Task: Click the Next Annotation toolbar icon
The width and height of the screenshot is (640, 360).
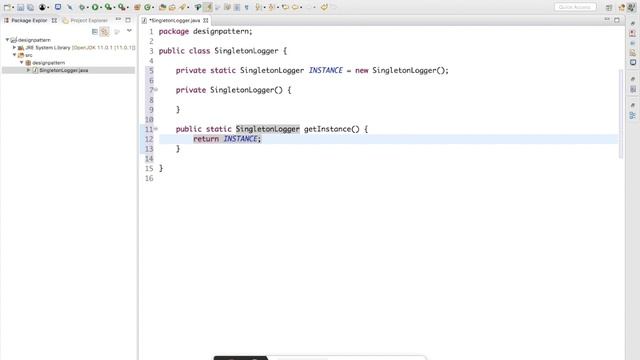Action: pos(258,7)
